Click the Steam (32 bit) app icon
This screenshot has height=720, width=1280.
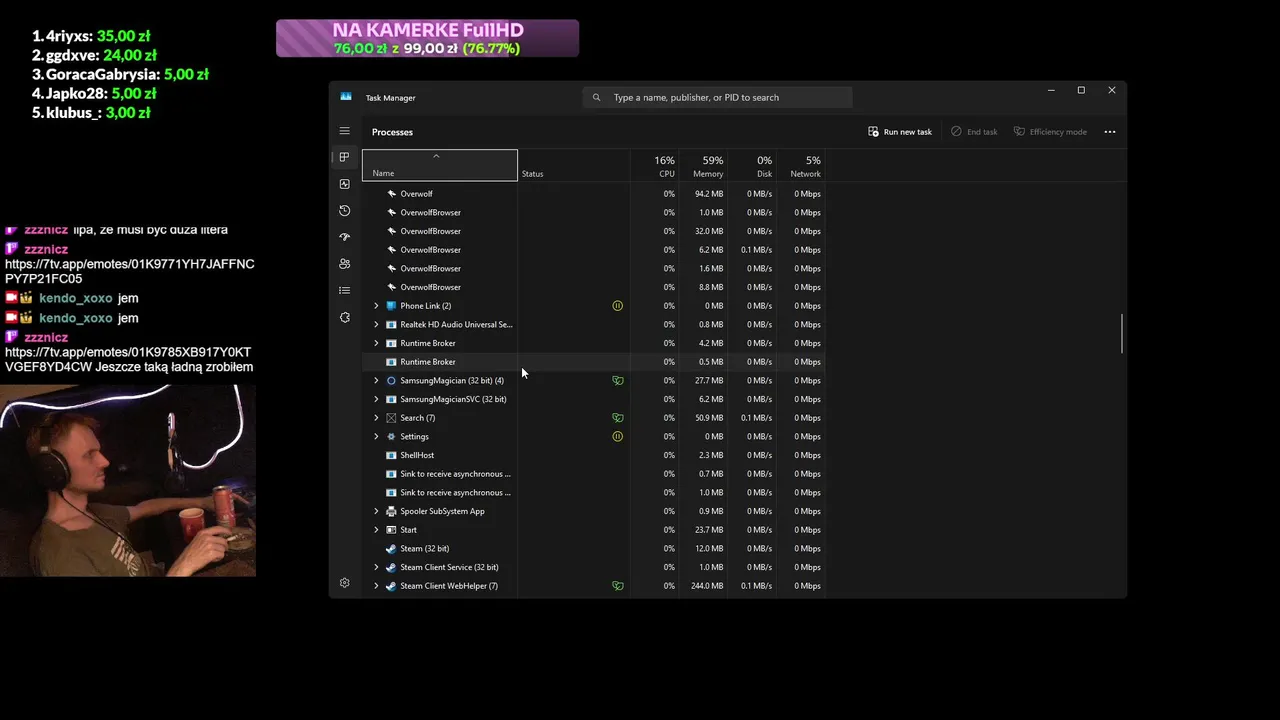click(391, 548)
